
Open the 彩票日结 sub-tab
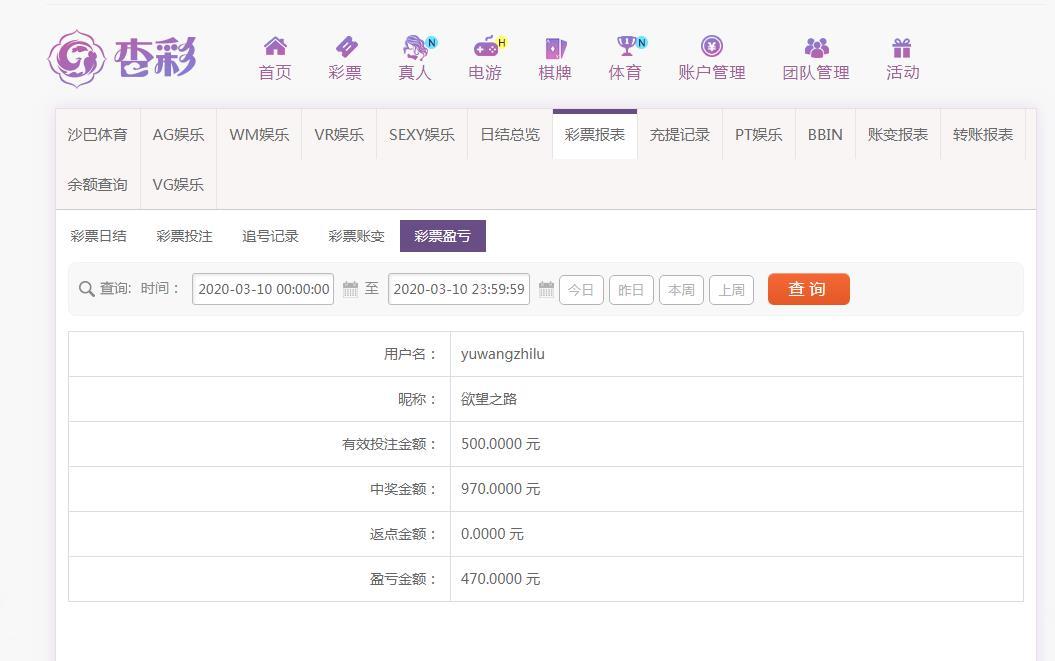tap(98, 236)
